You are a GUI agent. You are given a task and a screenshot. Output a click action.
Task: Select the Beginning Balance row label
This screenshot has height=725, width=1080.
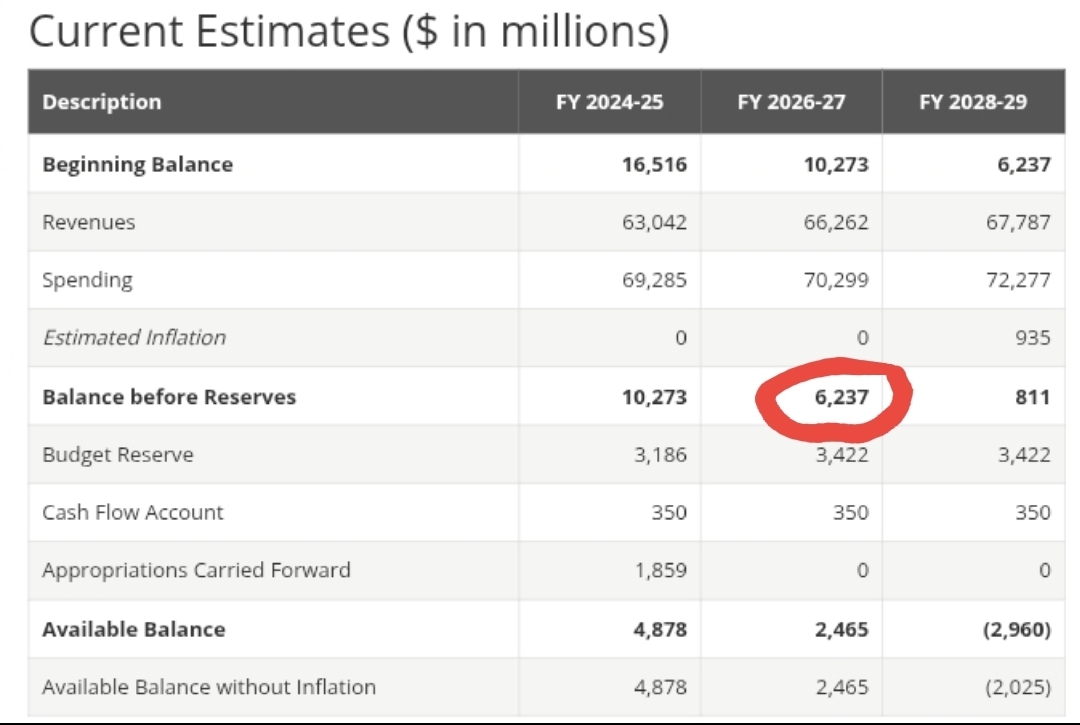pyautogui.click(x=137, y=164)
